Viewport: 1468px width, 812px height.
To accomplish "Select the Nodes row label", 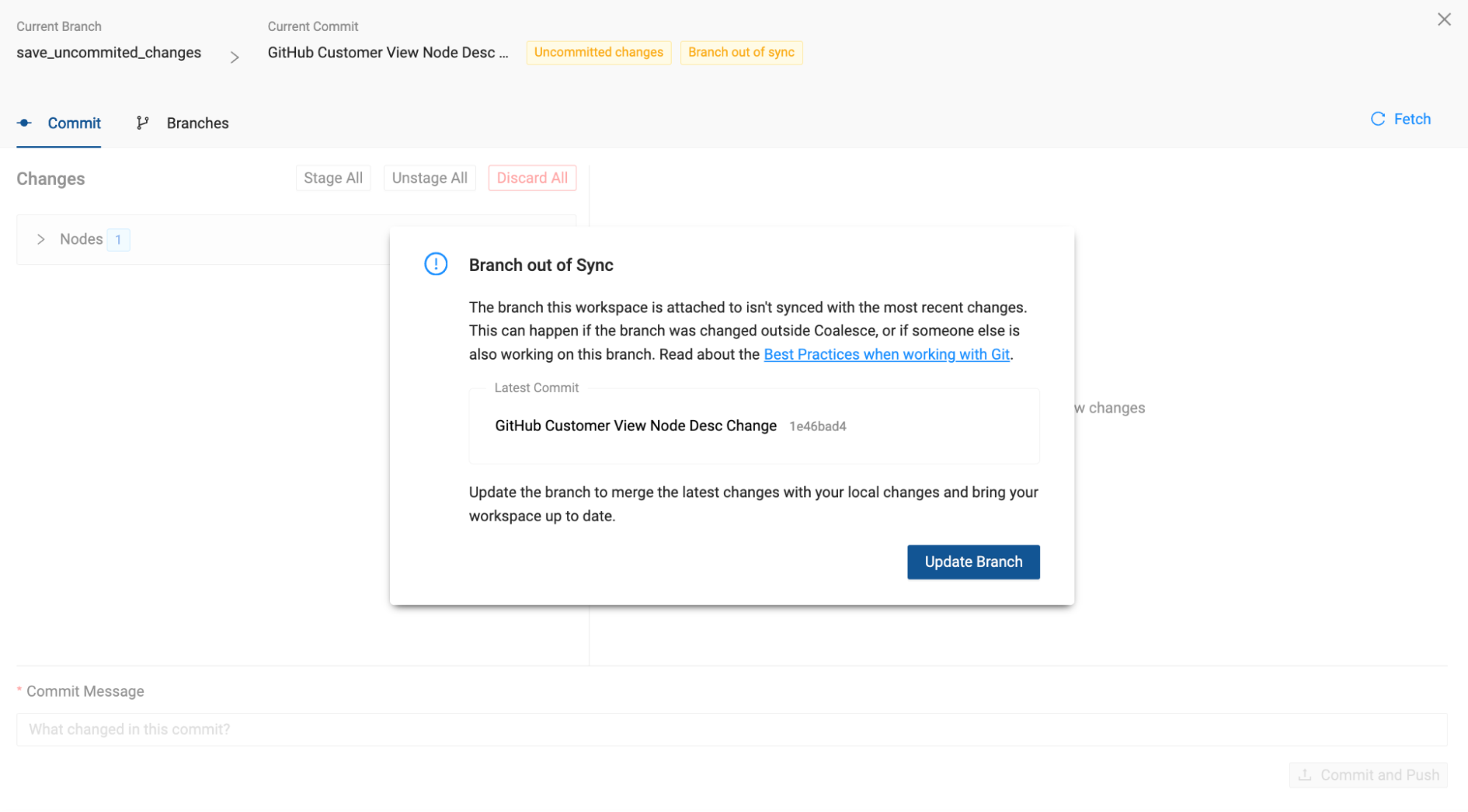I will 82,239.
